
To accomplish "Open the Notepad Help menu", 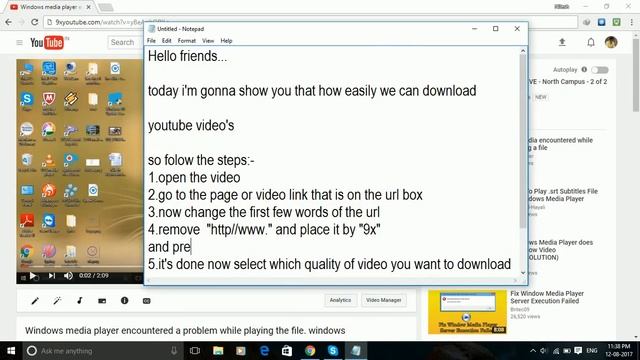I will point(226,41).
